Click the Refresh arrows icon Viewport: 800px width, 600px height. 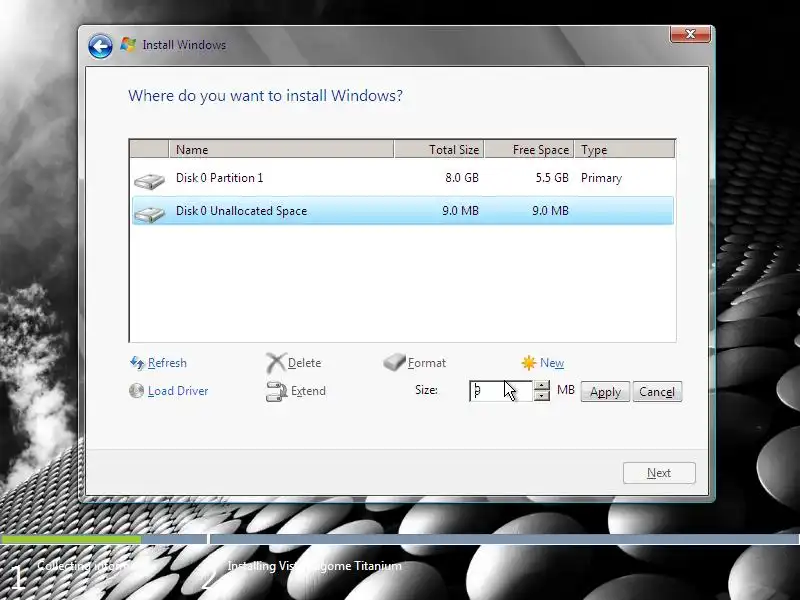[x=137, y=363]
